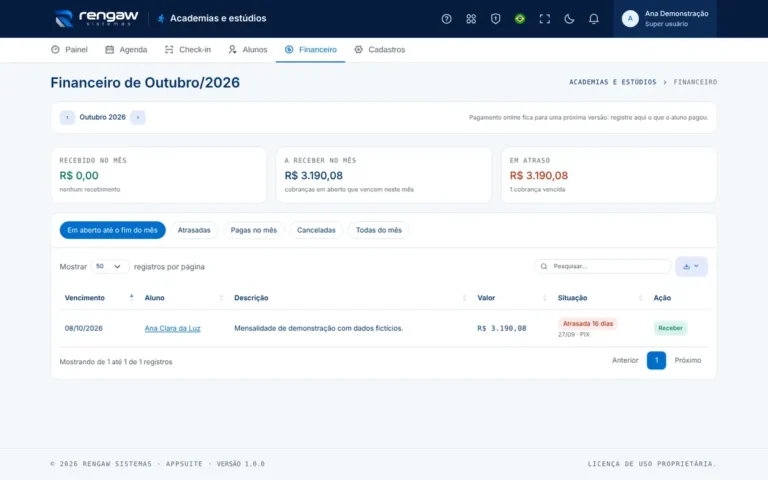This screenshot has height=480, width=768.
Task: Click the Atrasada 16 dias badge
Action: [588, 324]
